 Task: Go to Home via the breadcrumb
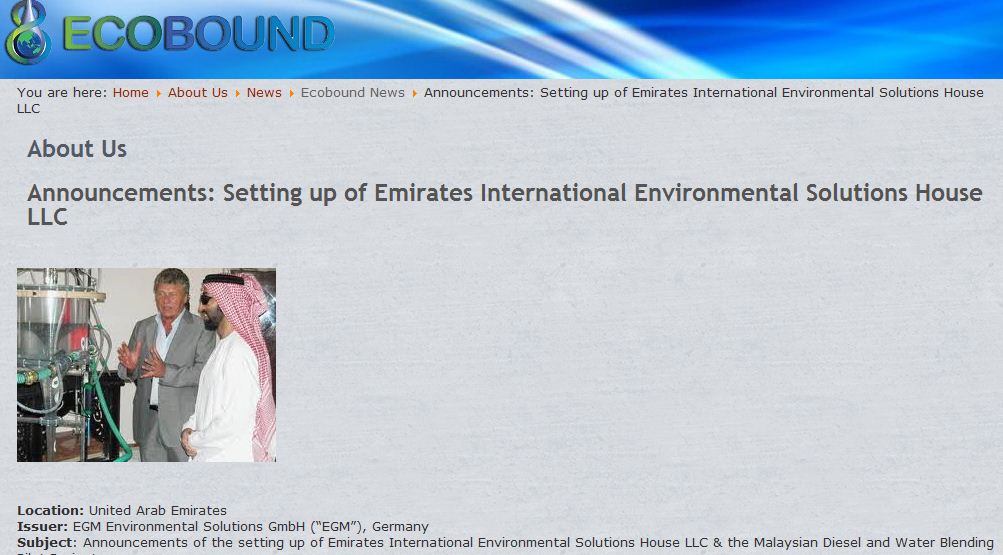130,93
